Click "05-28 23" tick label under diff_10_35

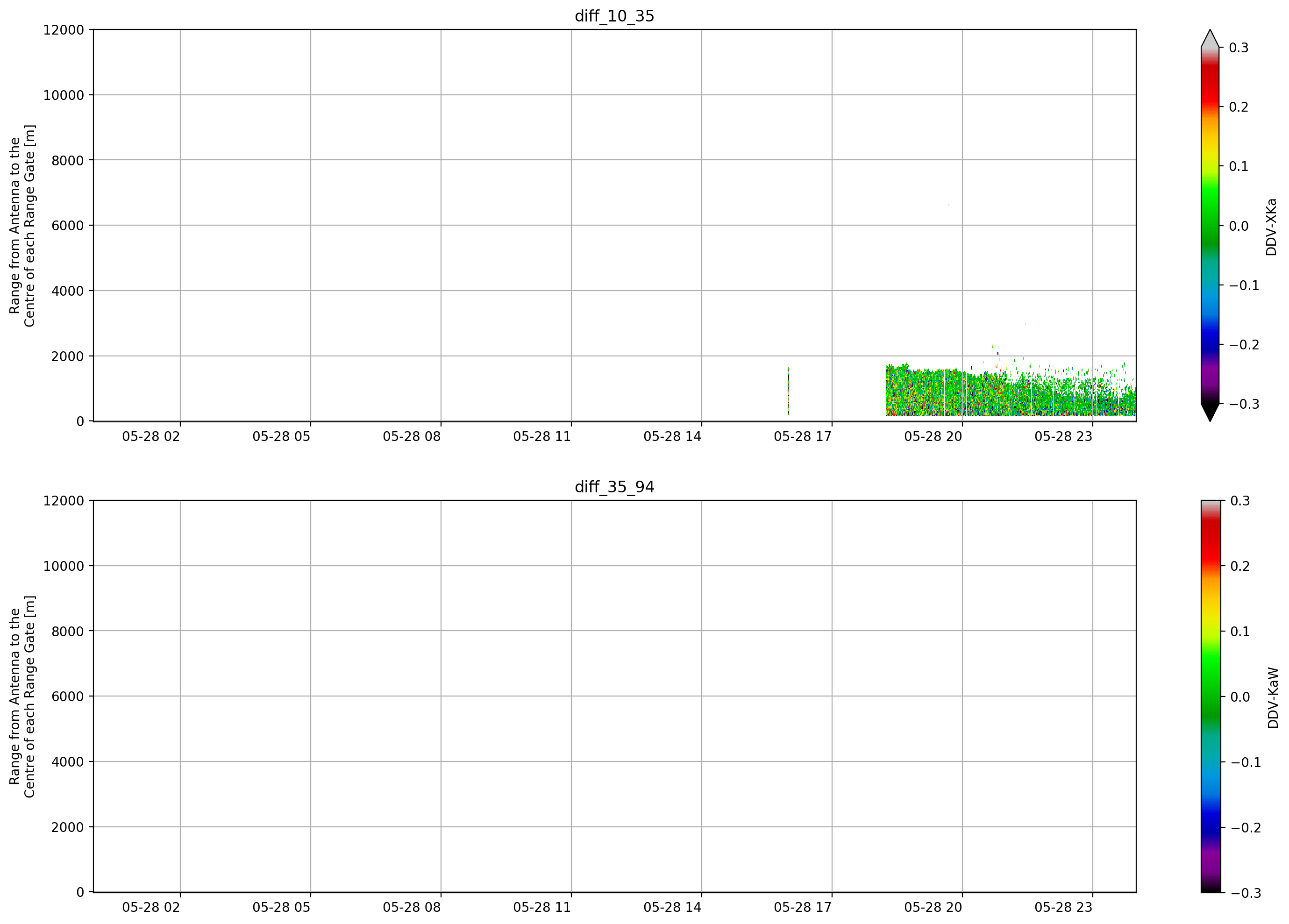tap(1063, 436)
